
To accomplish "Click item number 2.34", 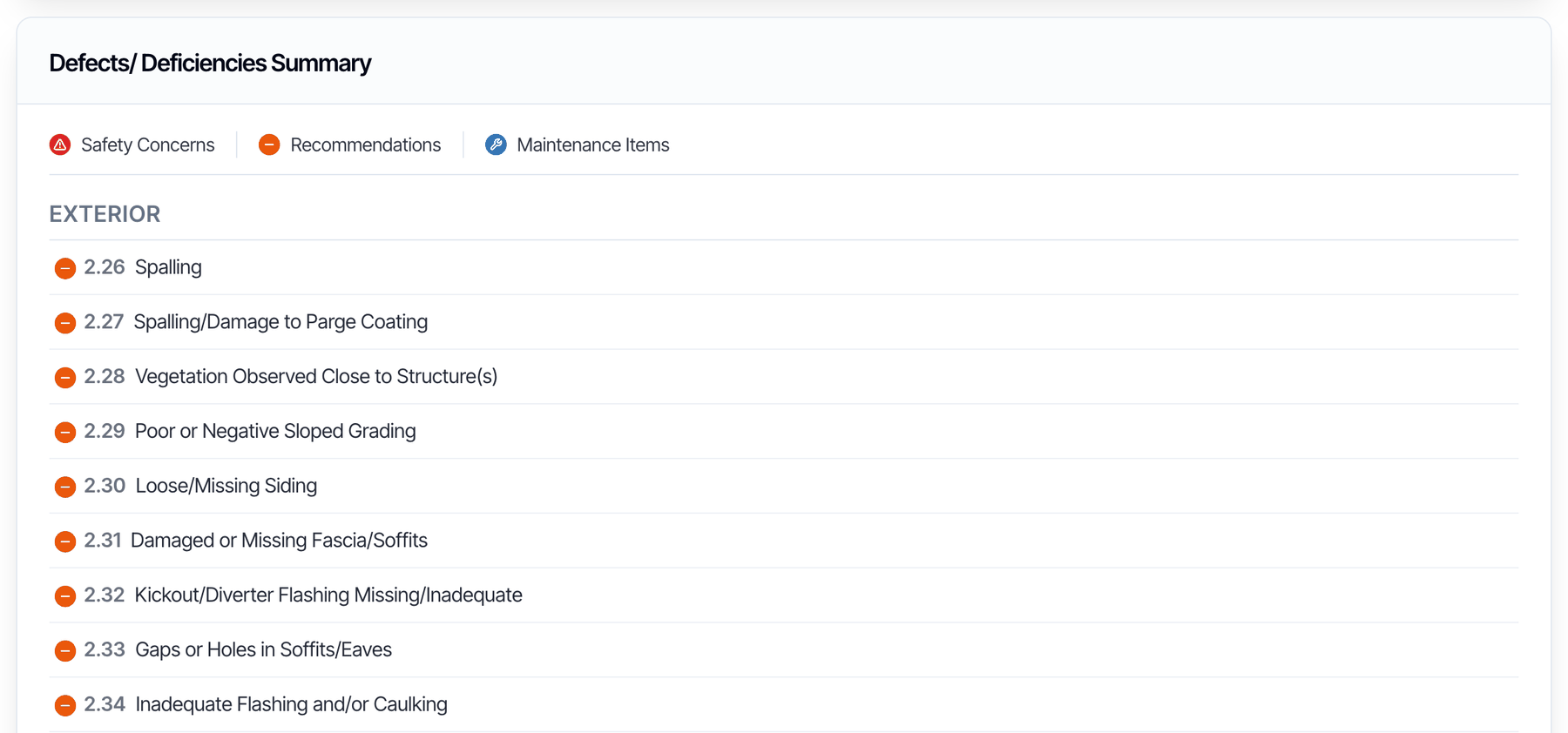I will pyautogui.click(x=105, y=704).
